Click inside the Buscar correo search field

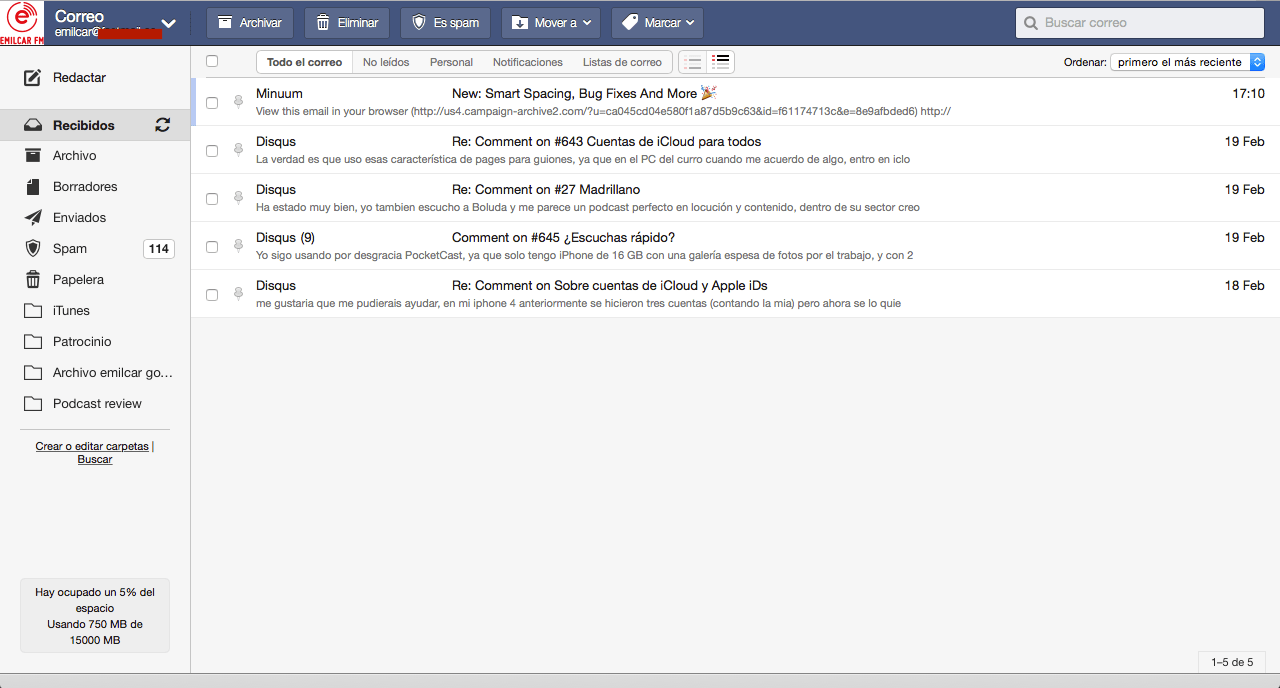point(1140,22)
